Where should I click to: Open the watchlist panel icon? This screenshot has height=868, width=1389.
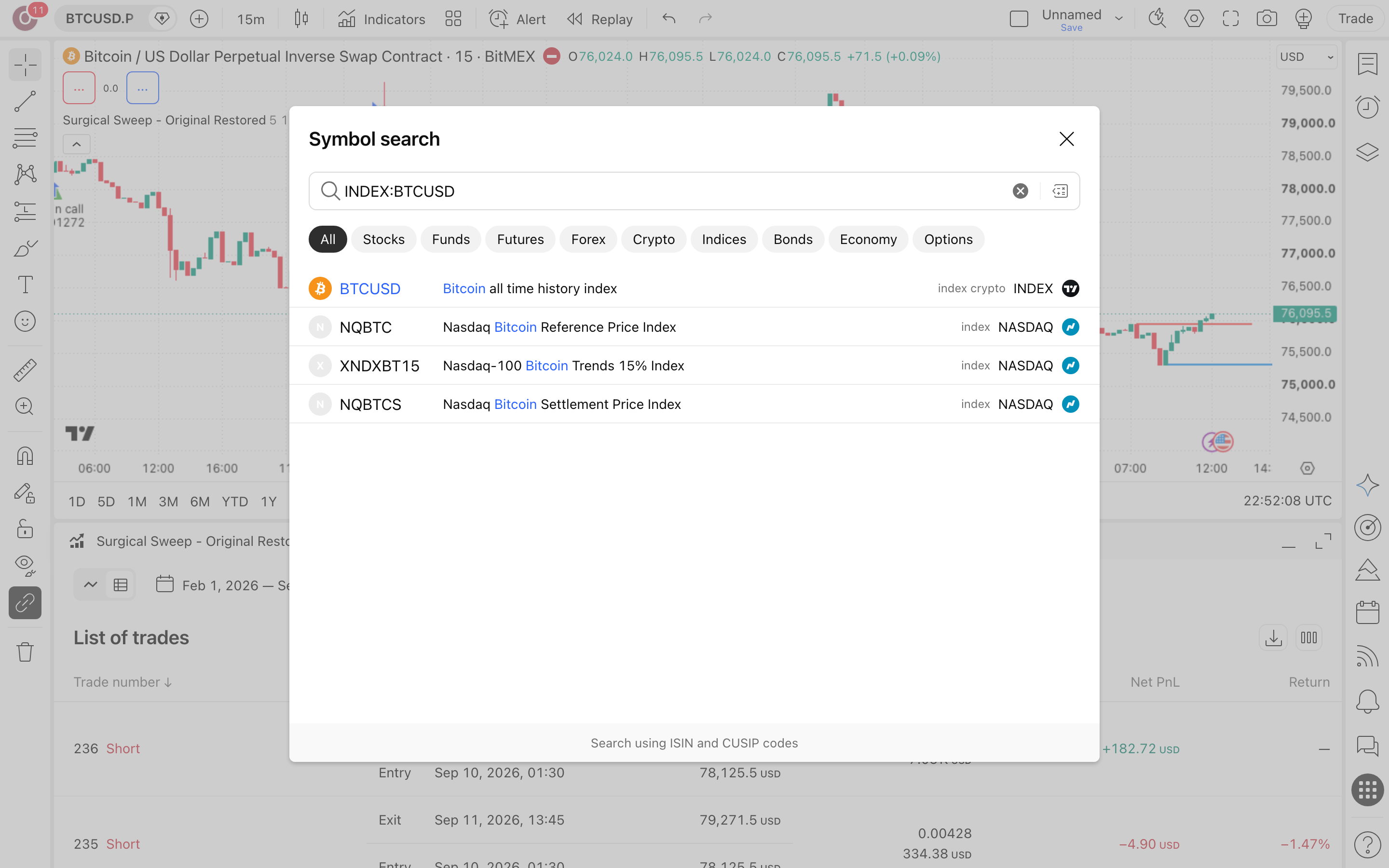1367,63
